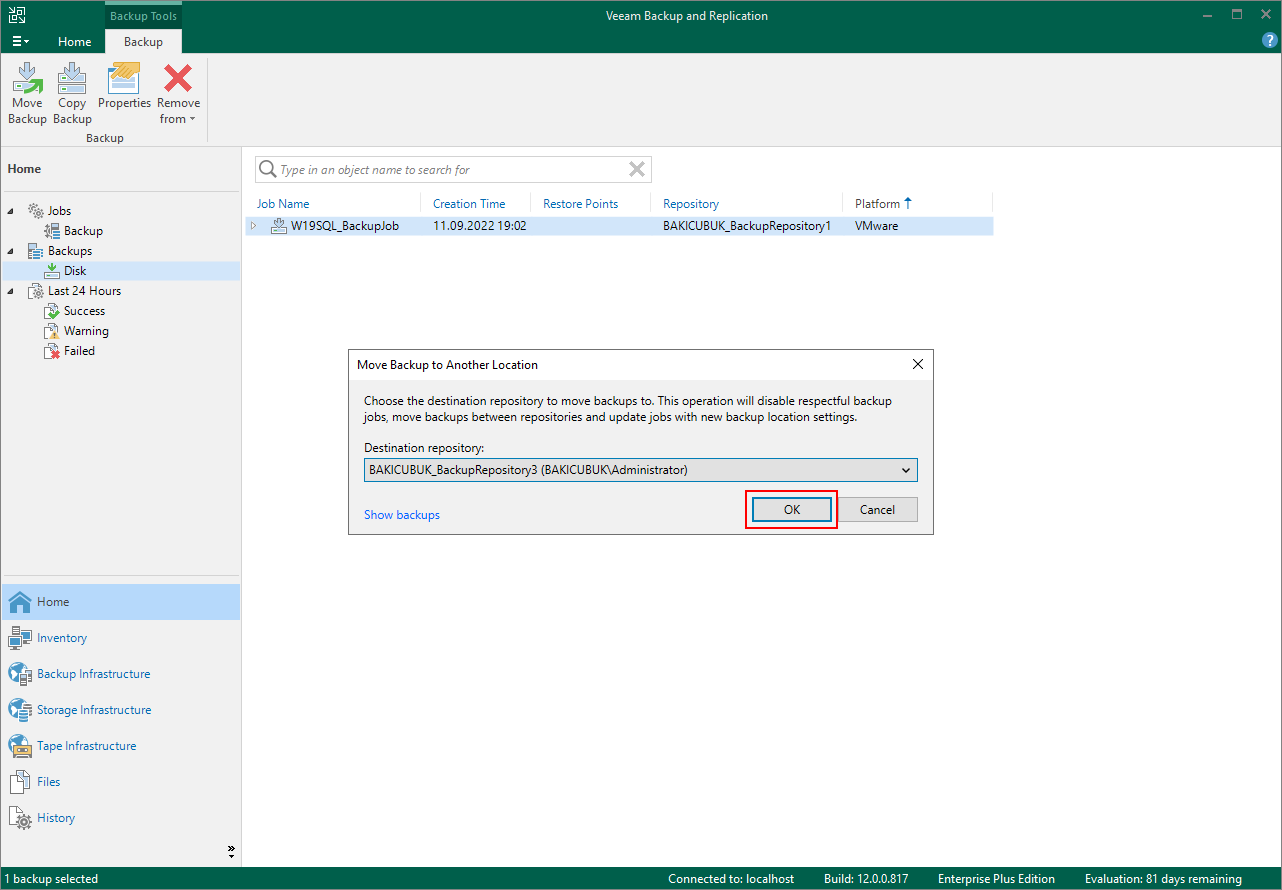Click the Connected to: localhost status
The height and width of the screenshot is (890, 1282).
click(x=731, y=879)
